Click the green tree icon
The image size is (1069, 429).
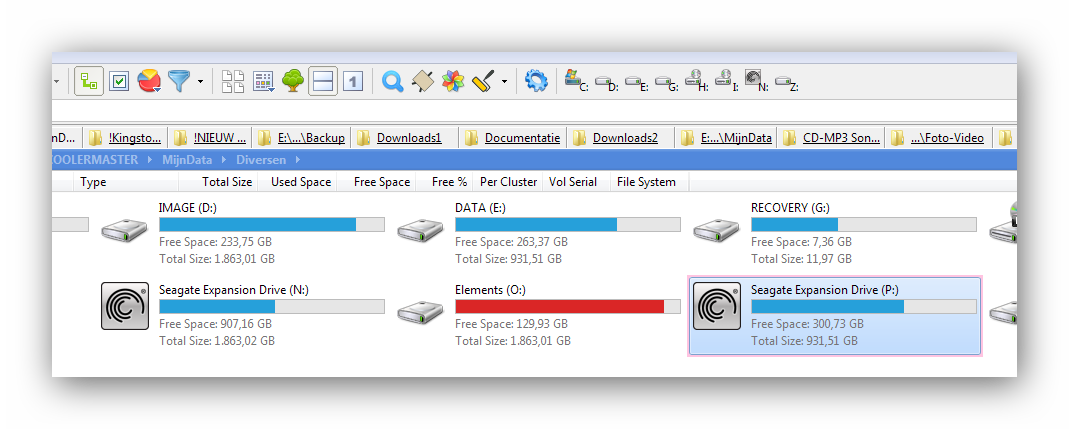(293, 81)
